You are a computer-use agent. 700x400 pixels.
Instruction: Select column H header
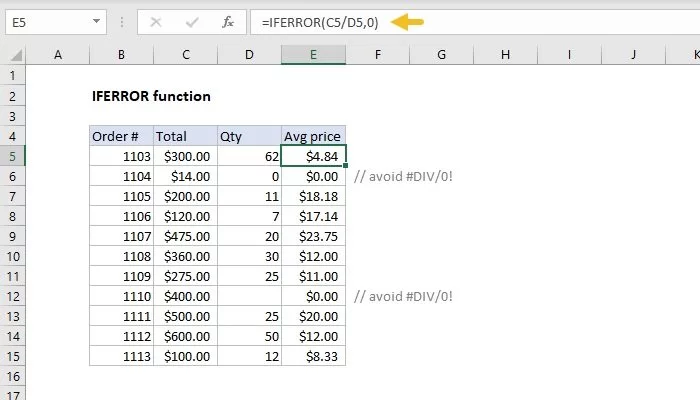point(505,55)
